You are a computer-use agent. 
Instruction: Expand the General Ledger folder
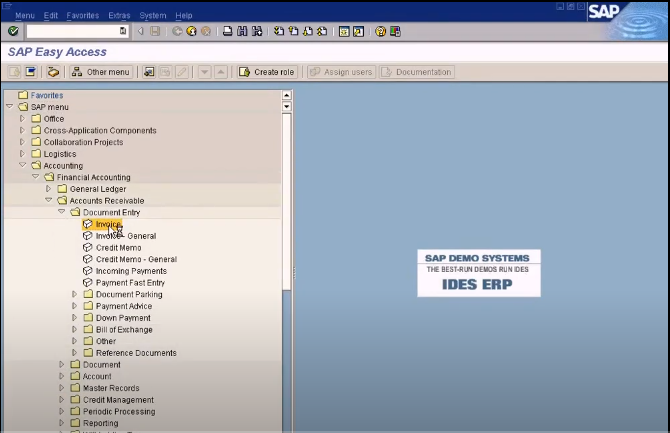[x=48, y=189]
